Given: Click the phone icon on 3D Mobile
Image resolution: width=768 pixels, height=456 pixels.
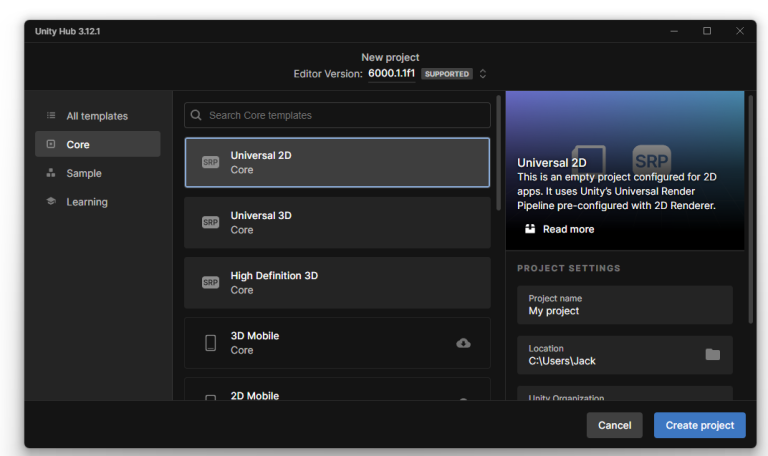Looking at the screenshot, I should coord(210,343).
